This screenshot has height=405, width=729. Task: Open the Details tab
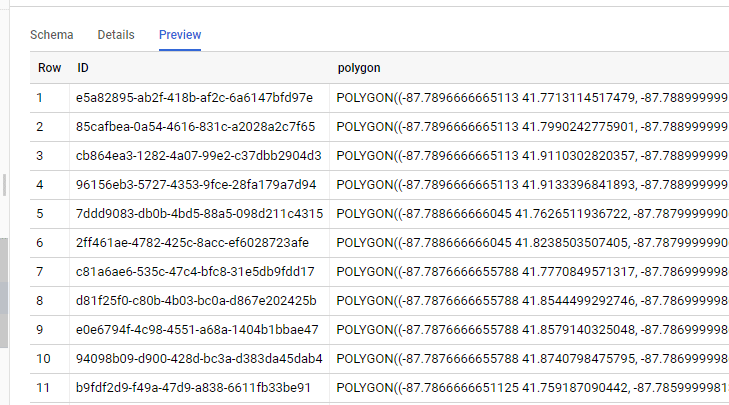tap(116, 35)
